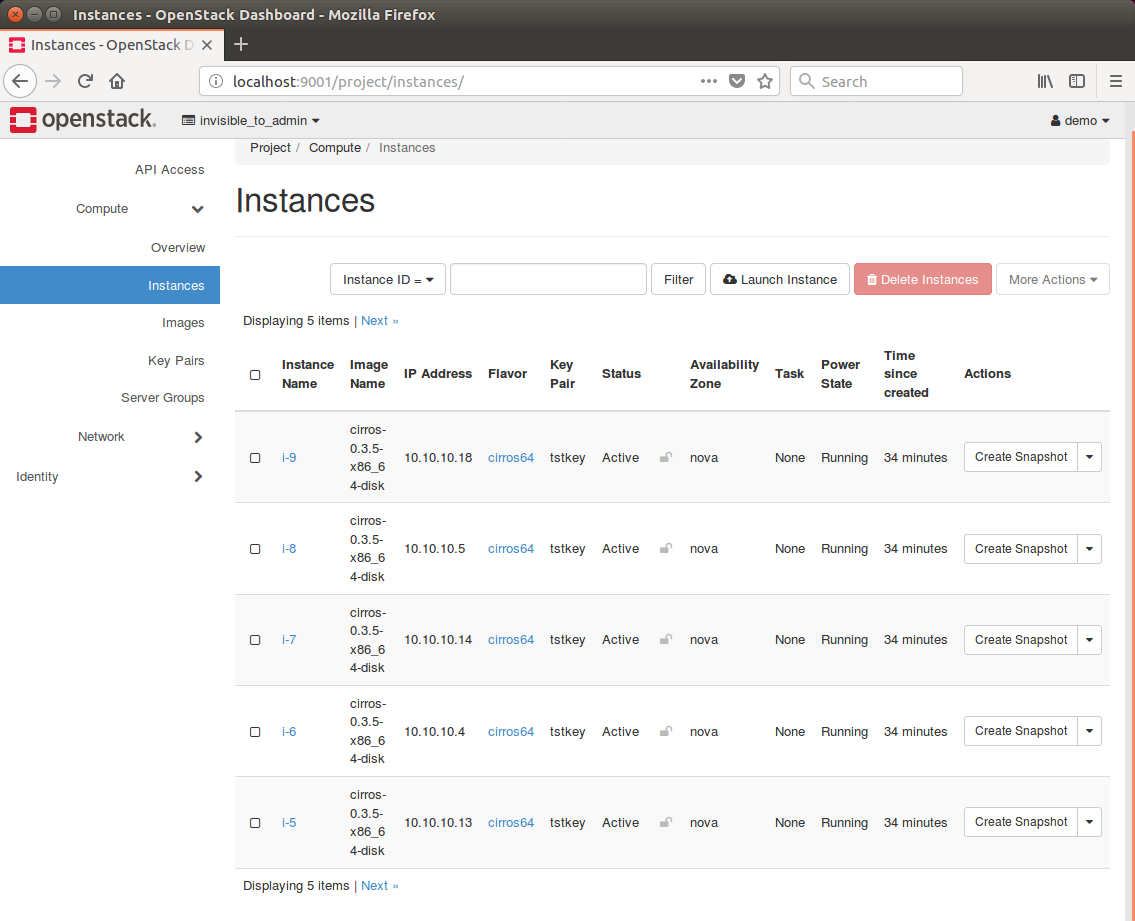Open cirros64 flavor link for i-6

pyautogui.click(x=511, y=731)
